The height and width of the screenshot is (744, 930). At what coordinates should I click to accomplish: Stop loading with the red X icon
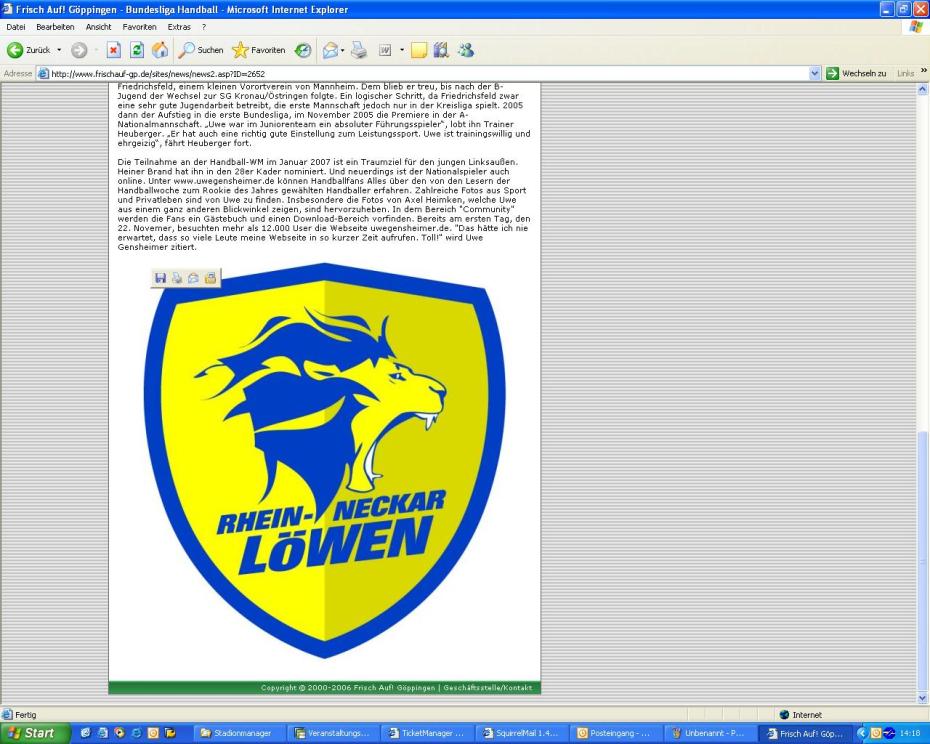click(113, 50)
